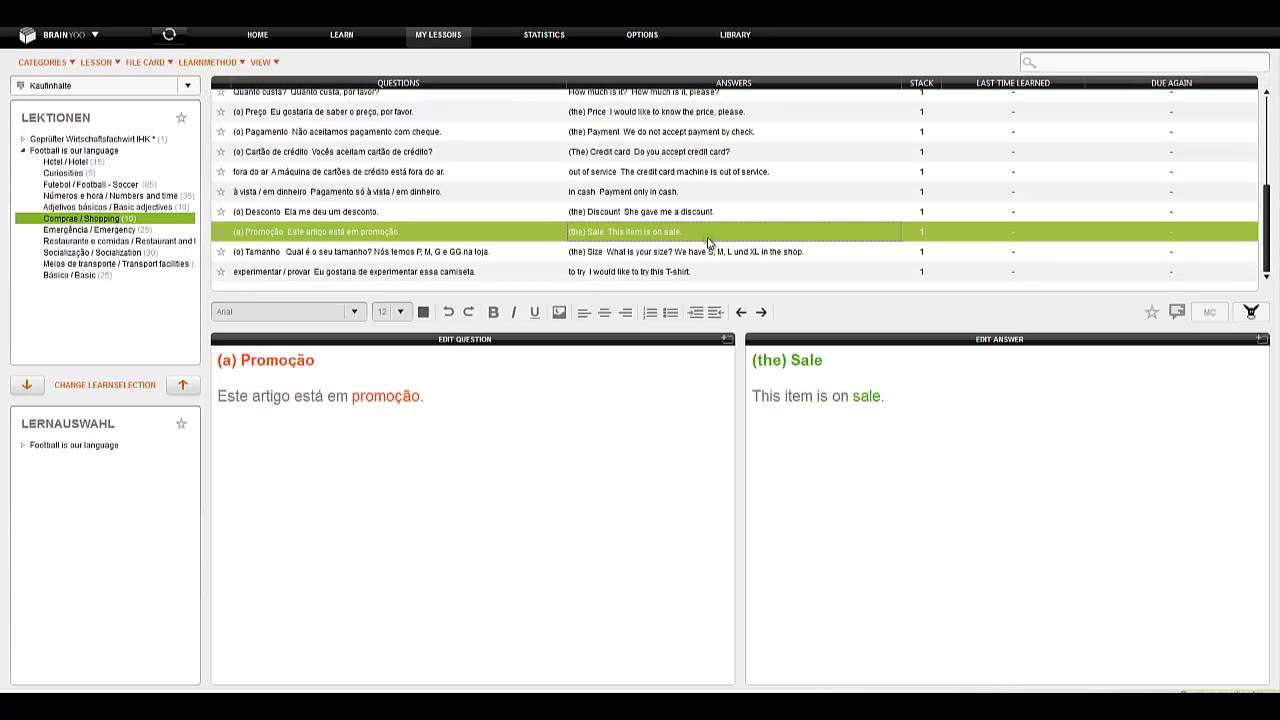Click the Change Learnselection button

(105, 385)
